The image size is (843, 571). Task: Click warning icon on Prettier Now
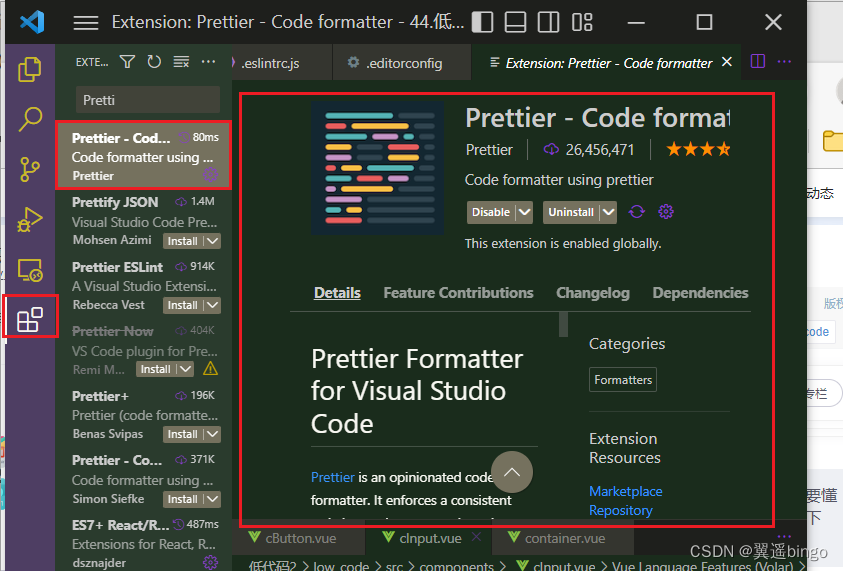click(210, 369)
